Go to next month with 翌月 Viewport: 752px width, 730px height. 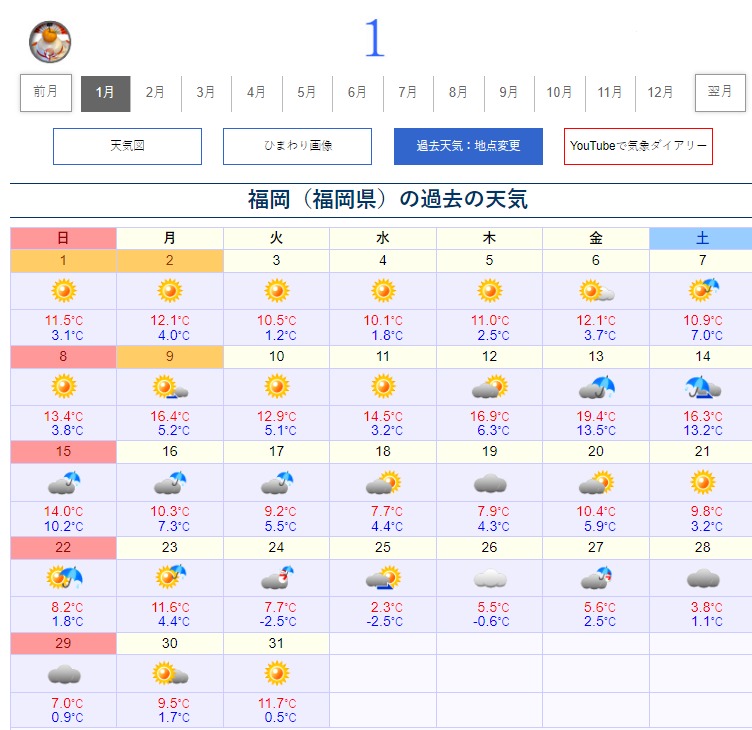(720, 93)
